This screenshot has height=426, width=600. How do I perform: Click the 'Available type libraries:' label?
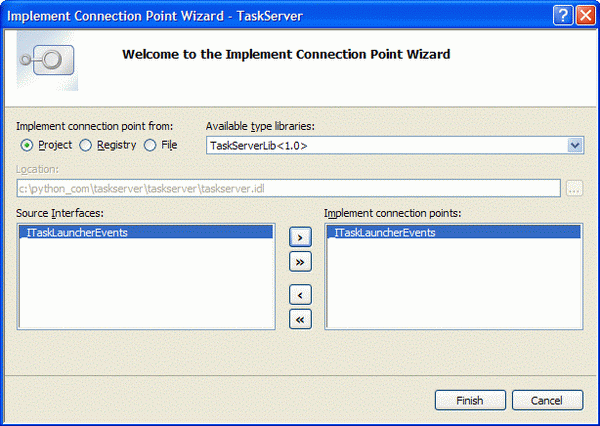260,126
